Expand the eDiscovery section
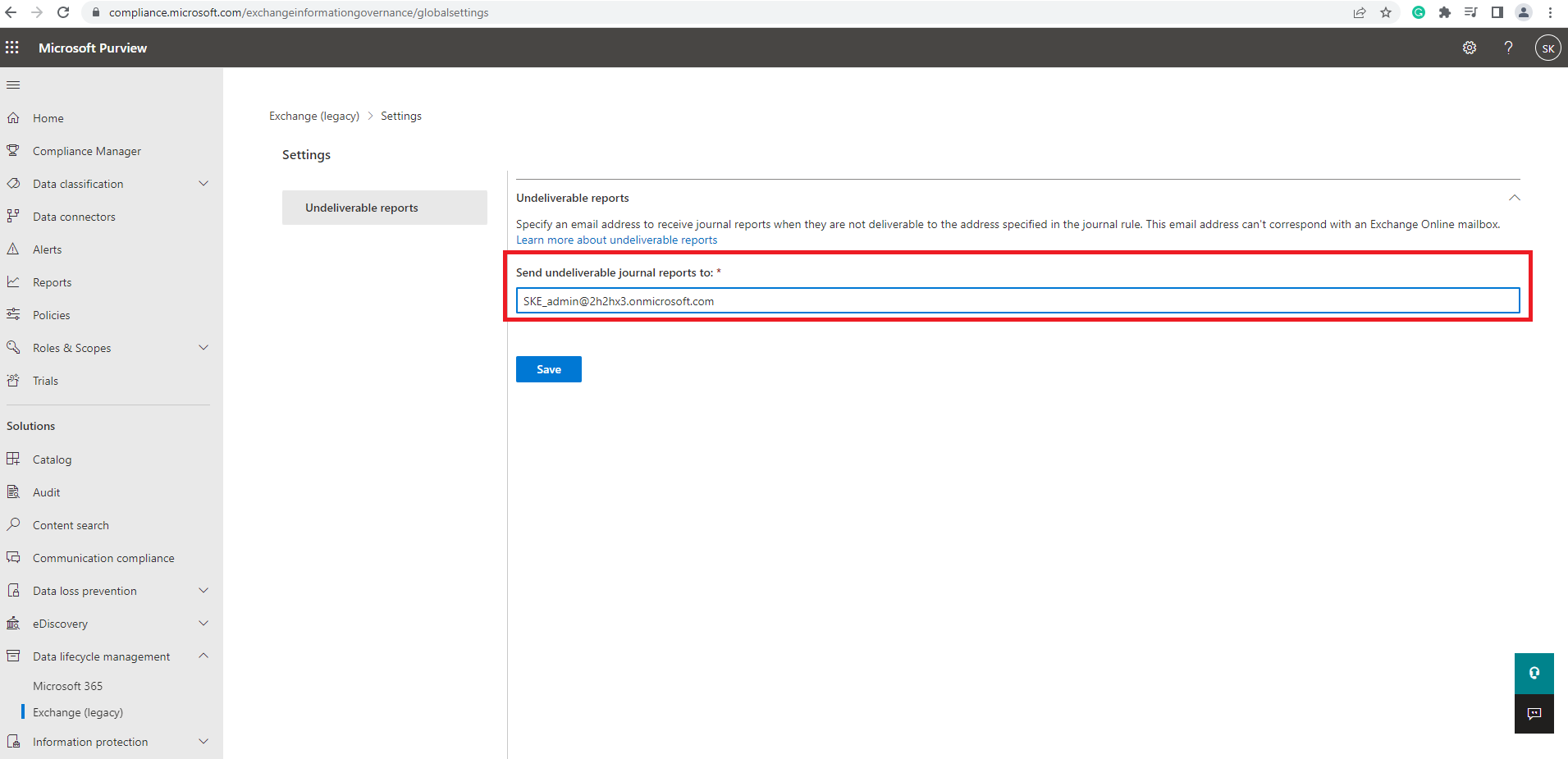This screenshot has height=759, width=1568. [203, 624]
